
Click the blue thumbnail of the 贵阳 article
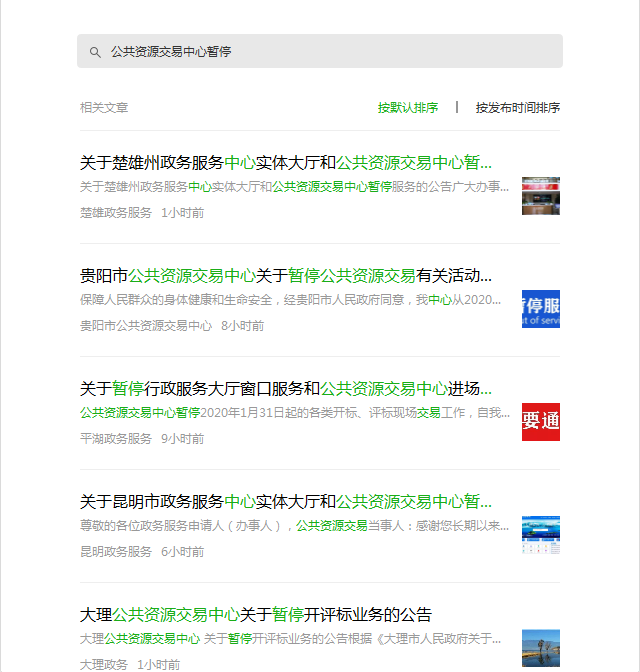pos(540,309)
